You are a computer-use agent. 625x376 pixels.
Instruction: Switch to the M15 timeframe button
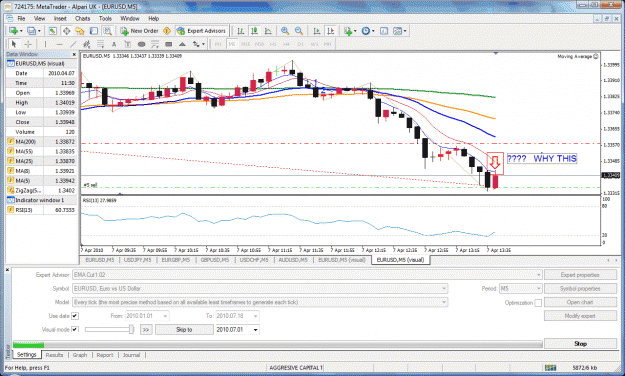click(x=246, y=44)
